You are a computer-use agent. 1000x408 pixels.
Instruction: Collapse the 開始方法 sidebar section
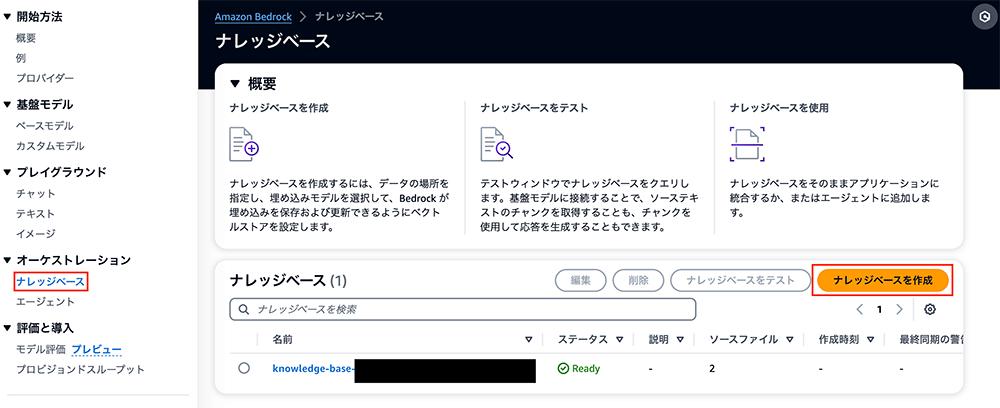[x=8, y=17]
